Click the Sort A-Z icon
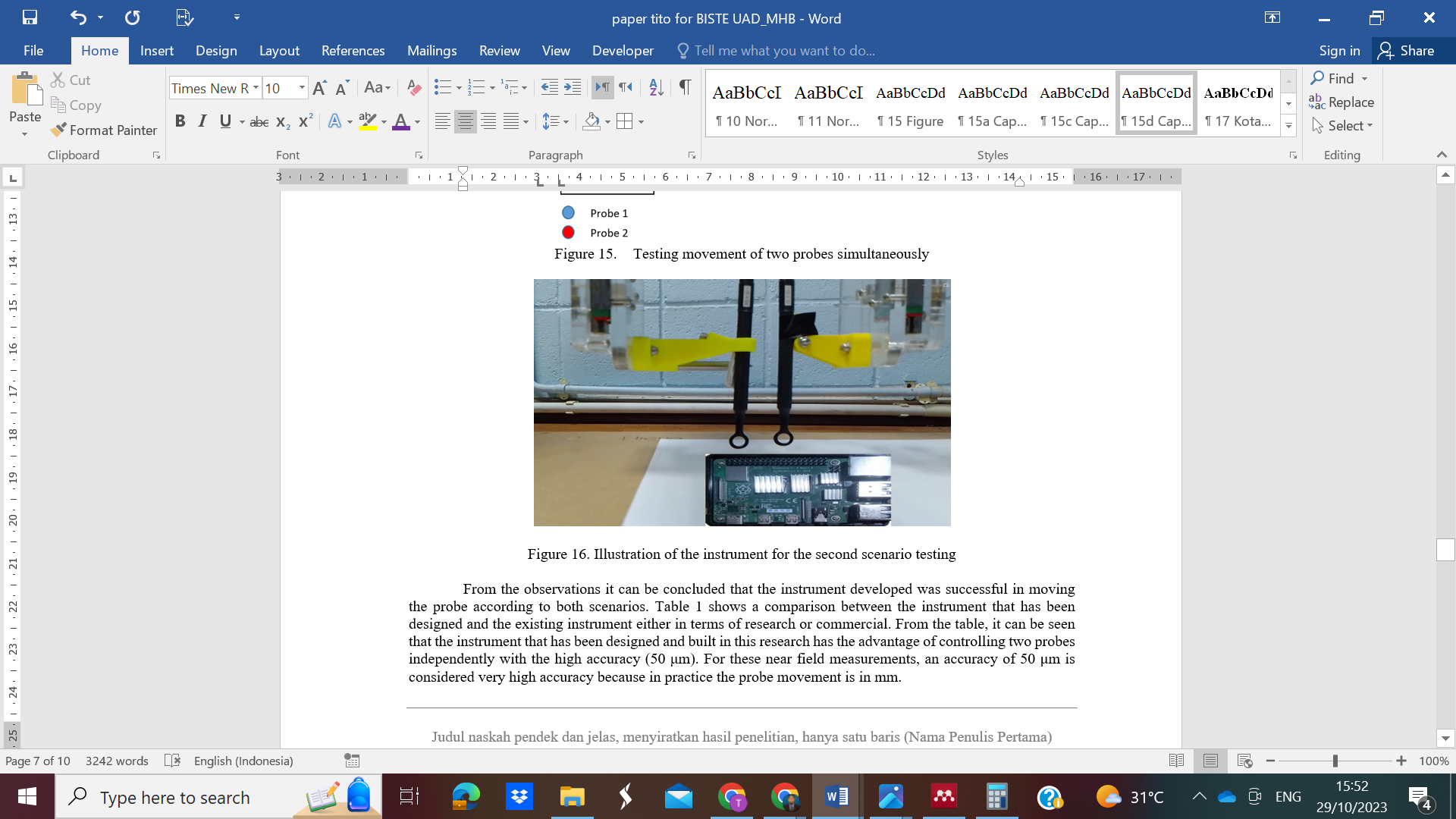The height and width of the screenshot is (819, 1456). 656,88
